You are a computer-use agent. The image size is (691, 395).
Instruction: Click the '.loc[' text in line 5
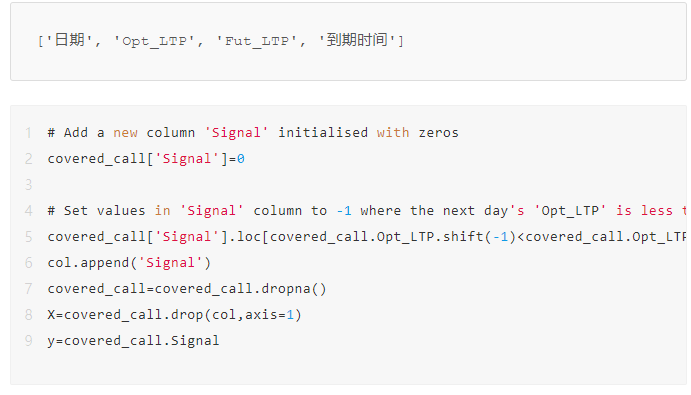[x=253, y=237]
